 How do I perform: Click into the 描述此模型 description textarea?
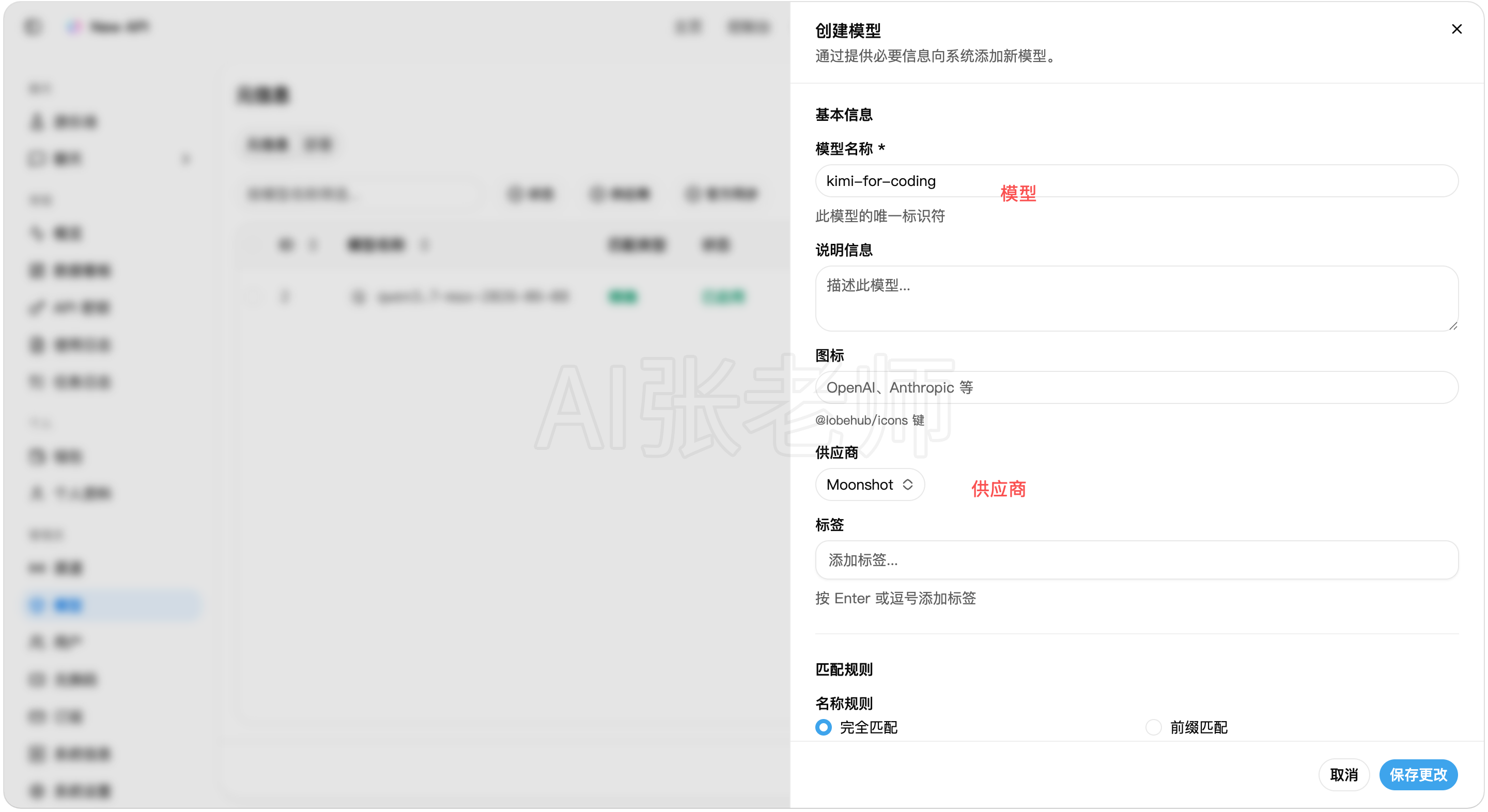pyautogui.click(x=1136, y=298)
